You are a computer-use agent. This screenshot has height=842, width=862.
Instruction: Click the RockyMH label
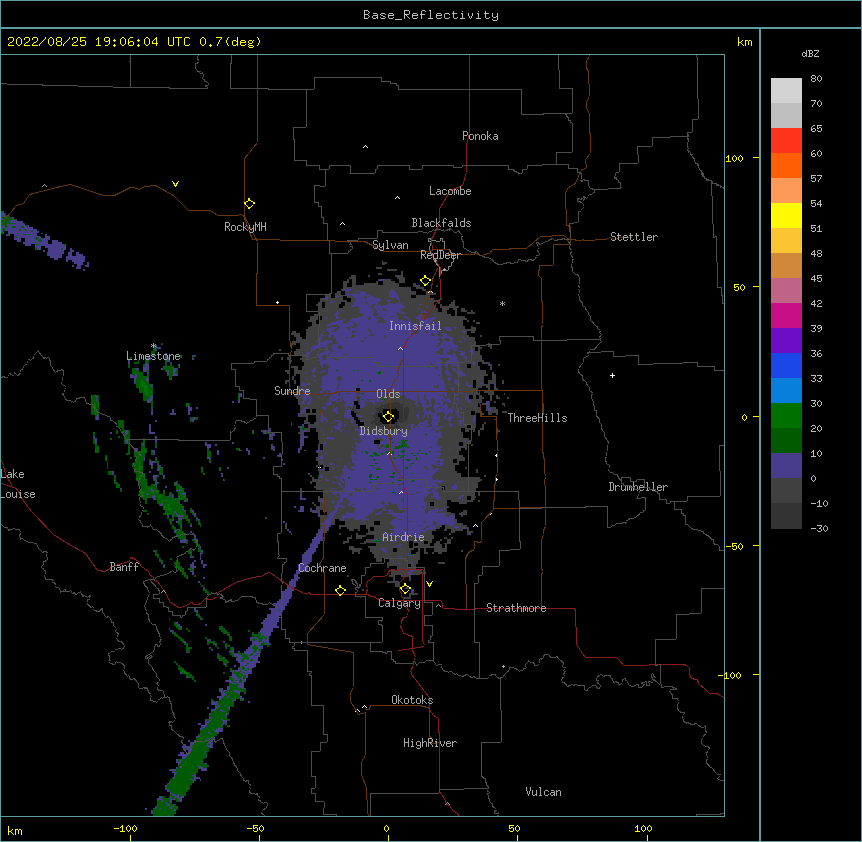pos(245,227)
